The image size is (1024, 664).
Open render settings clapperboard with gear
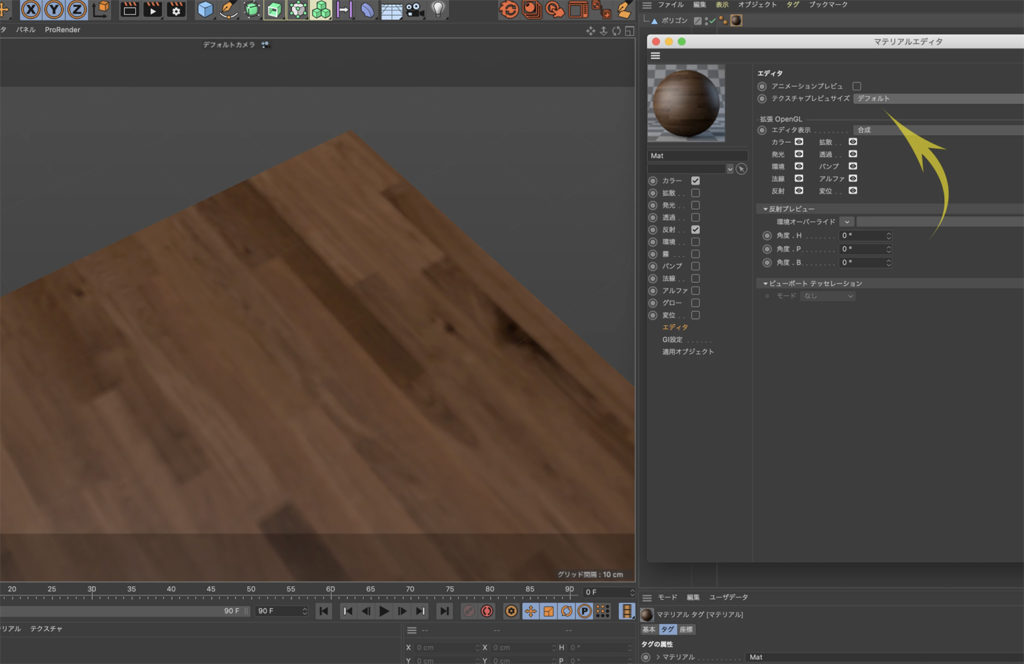point(176,9)
